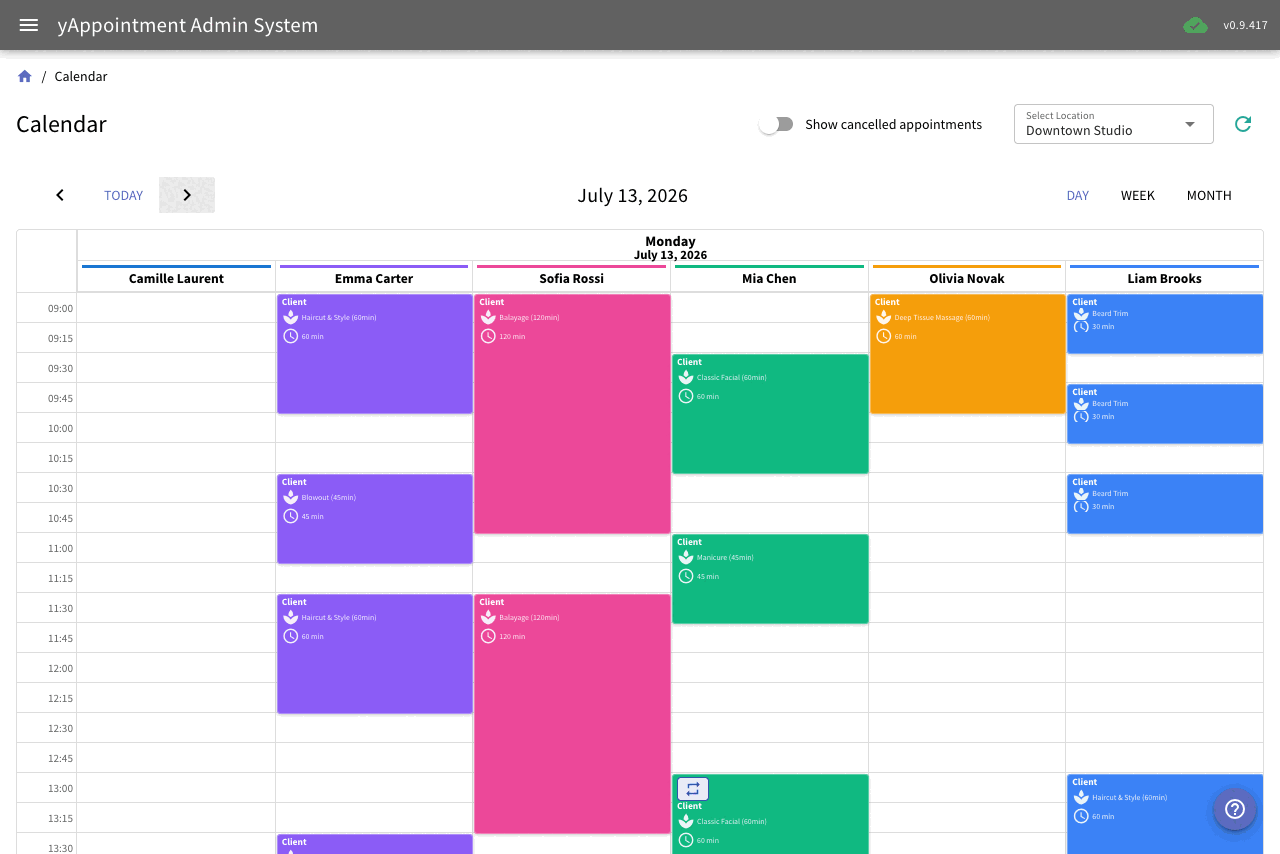Select the Liam Brooks column header
The width and height of the screenshot is (1280, 854).
pos(1165,278)
